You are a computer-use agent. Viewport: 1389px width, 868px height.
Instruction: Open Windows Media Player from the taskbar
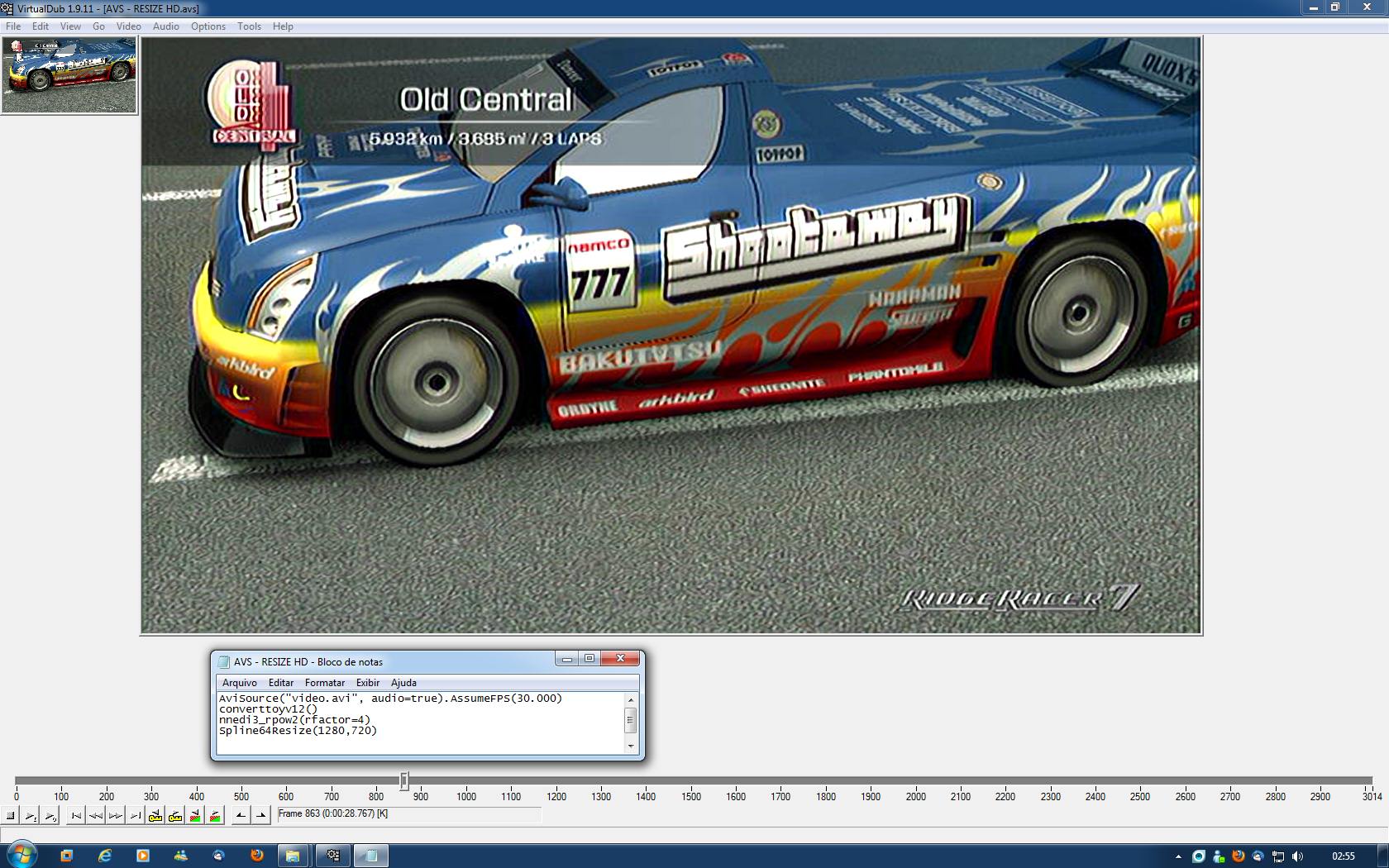(142, 856)
